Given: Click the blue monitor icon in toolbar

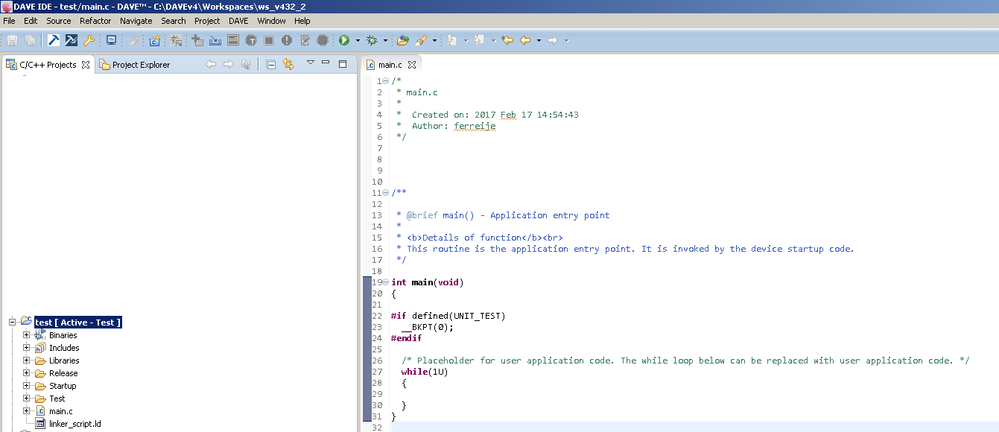Looking at the screenshot, I should 111,40.
